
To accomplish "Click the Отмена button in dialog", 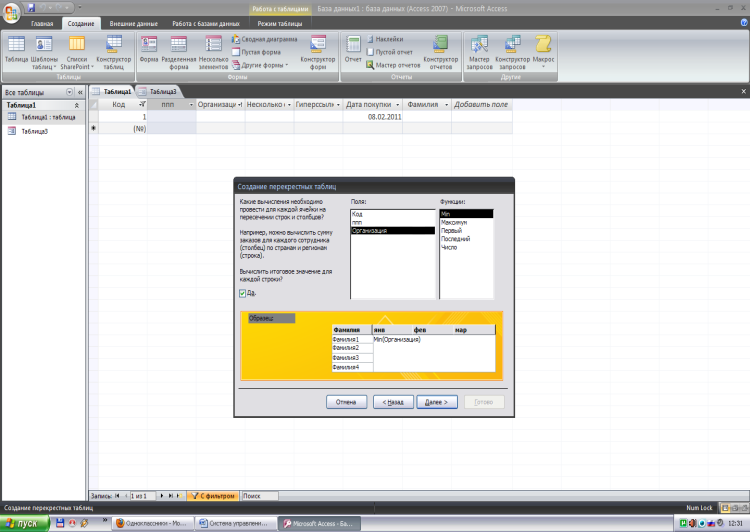I will [x=346, y=402].
